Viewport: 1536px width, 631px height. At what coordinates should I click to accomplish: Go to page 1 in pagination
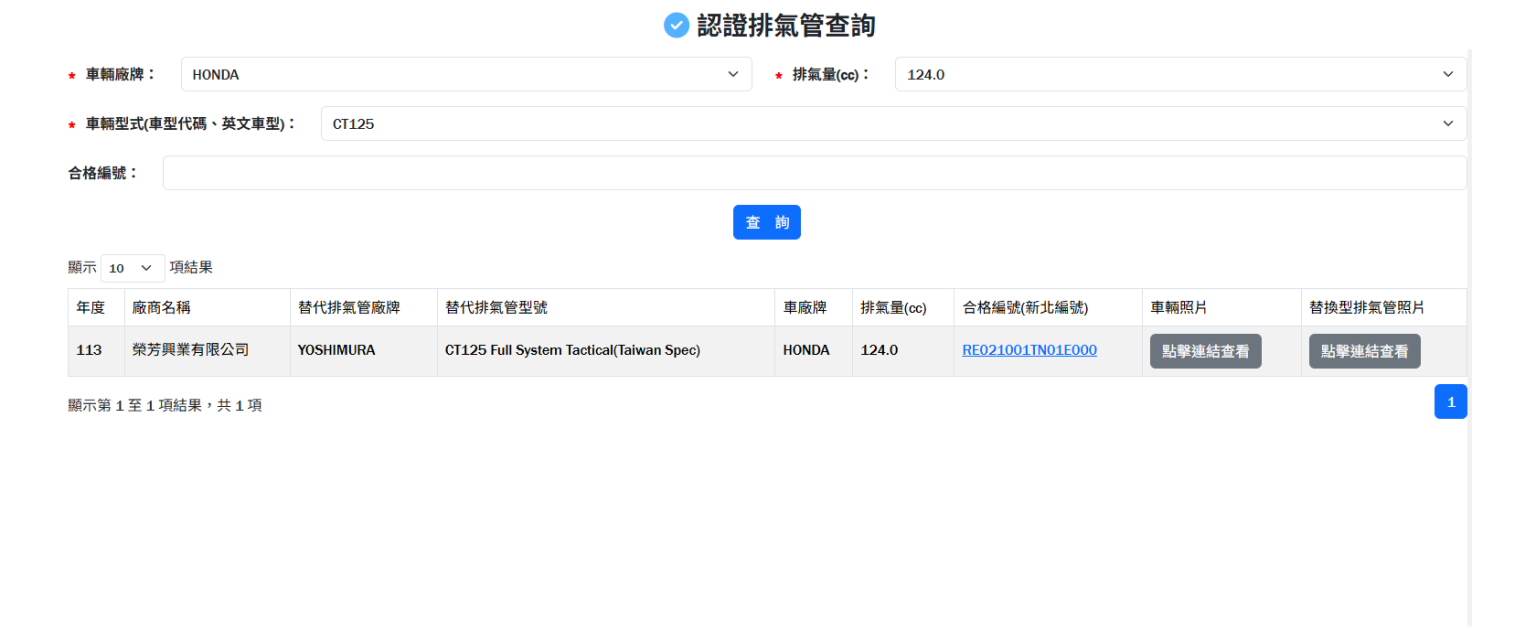point(1450,402)
